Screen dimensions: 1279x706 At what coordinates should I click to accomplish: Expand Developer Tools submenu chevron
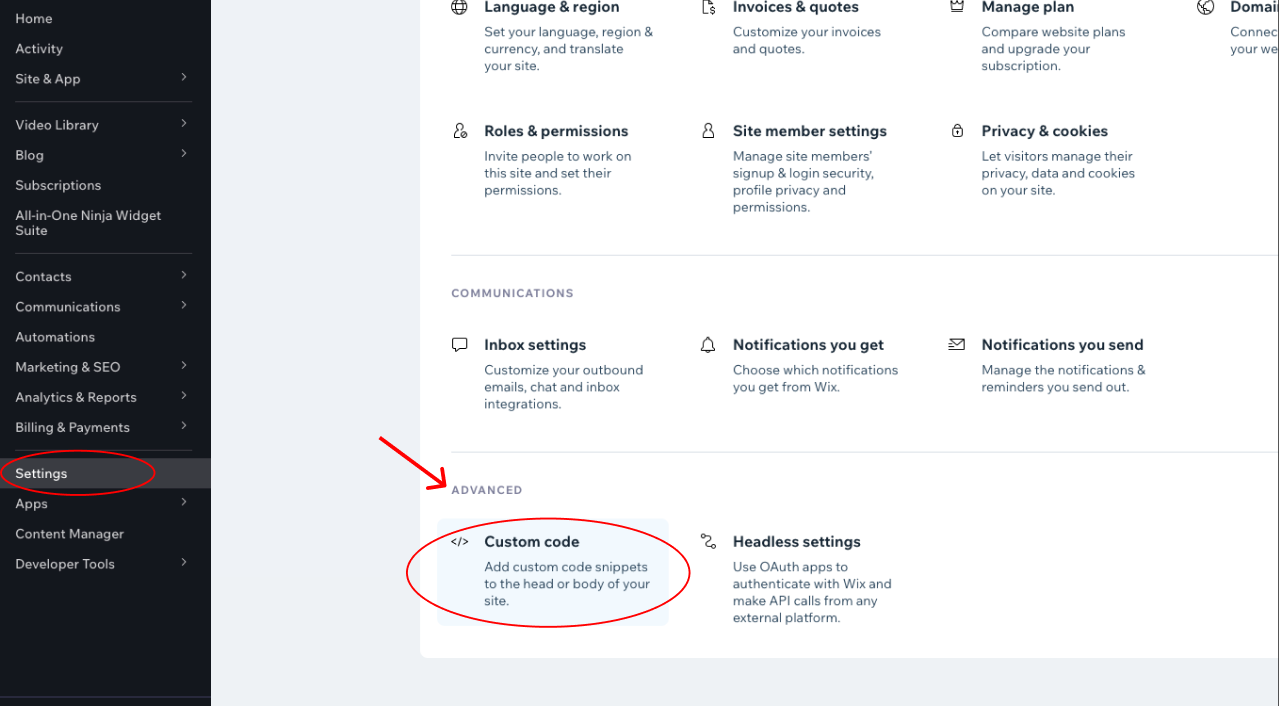(184, 563)
